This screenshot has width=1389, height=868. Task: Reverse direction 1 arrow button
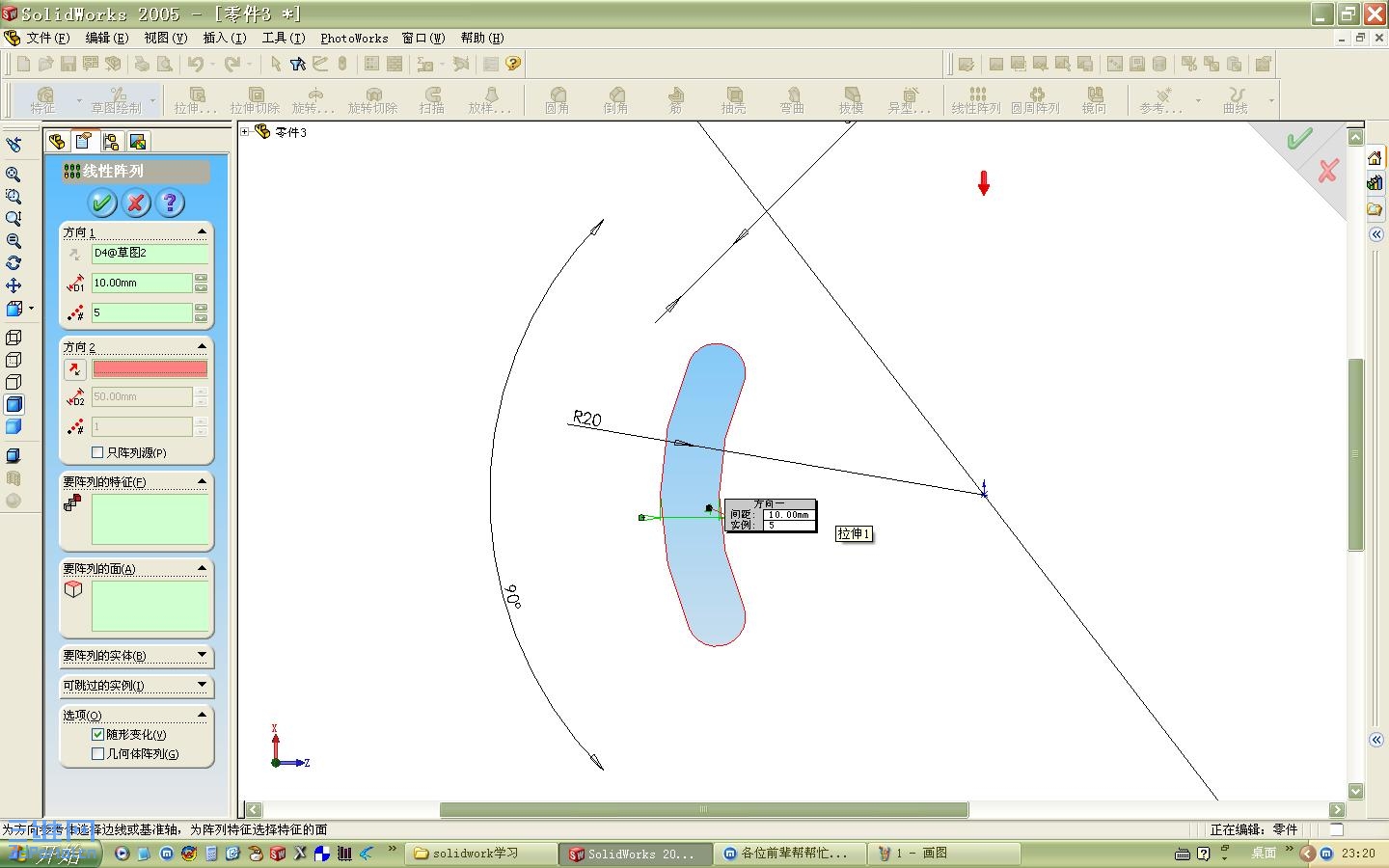[74, 254]
